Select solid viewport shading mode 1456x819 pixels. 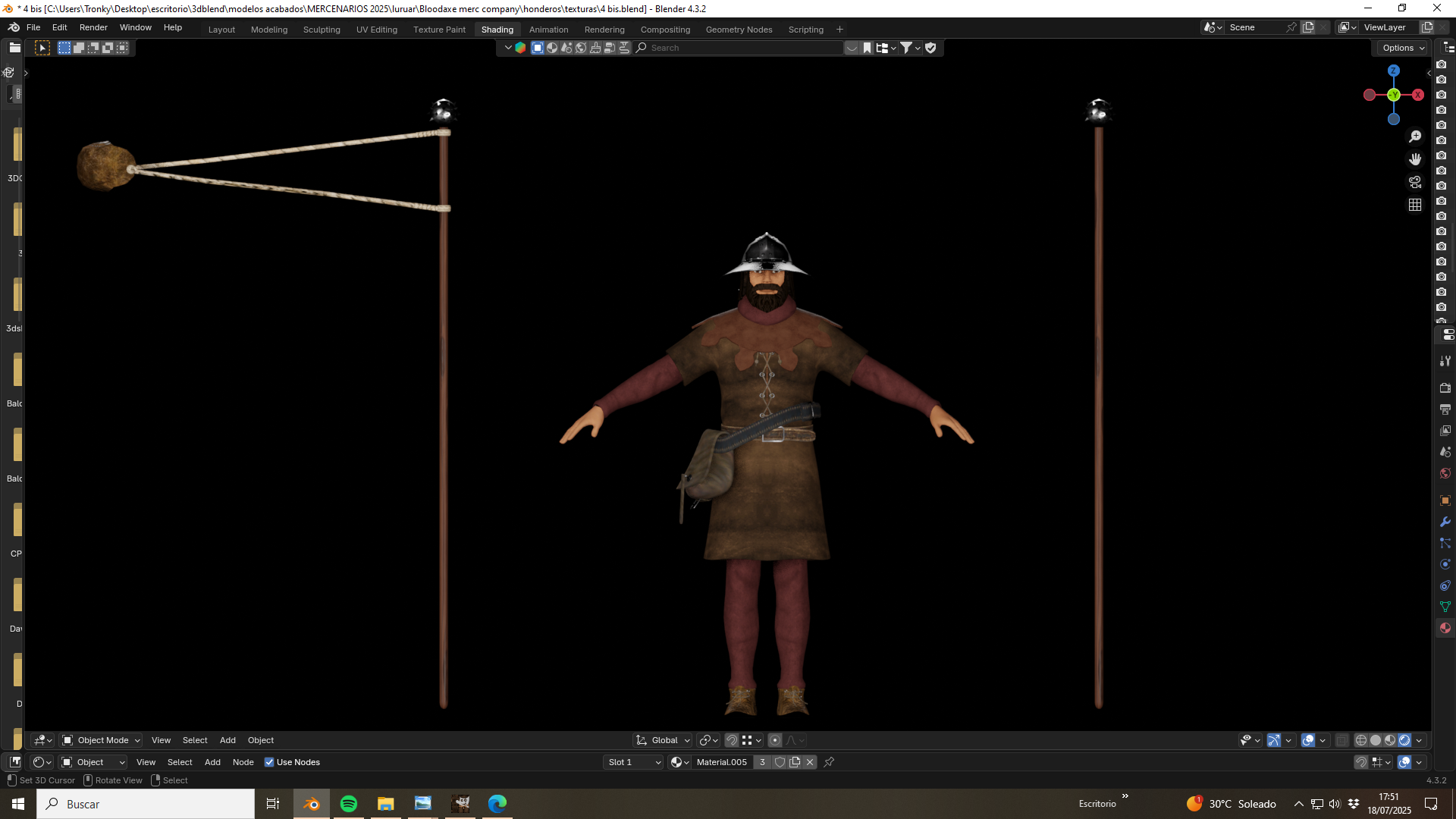[x=1376, y=740]
